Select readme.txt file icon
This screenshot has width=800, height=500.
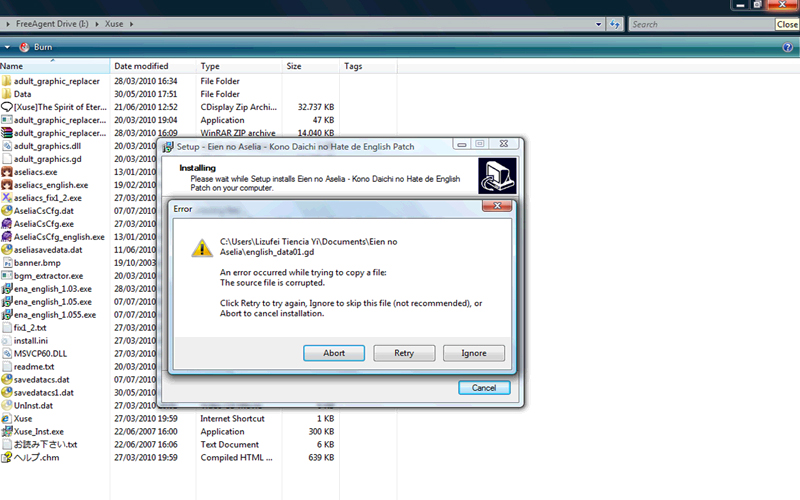coord(7,367)
